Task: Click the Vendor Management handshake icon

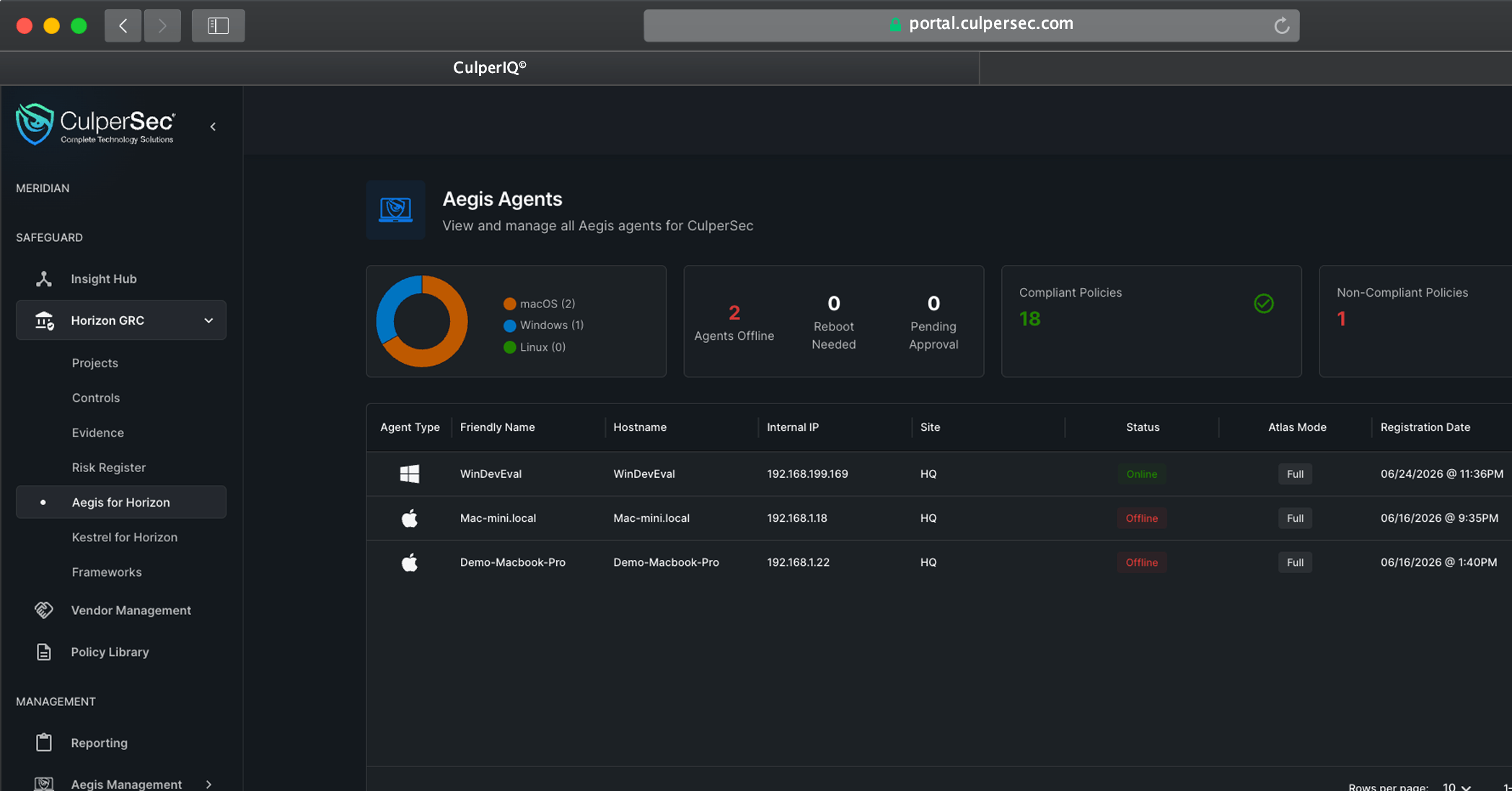Action: (x=44, y=610)
